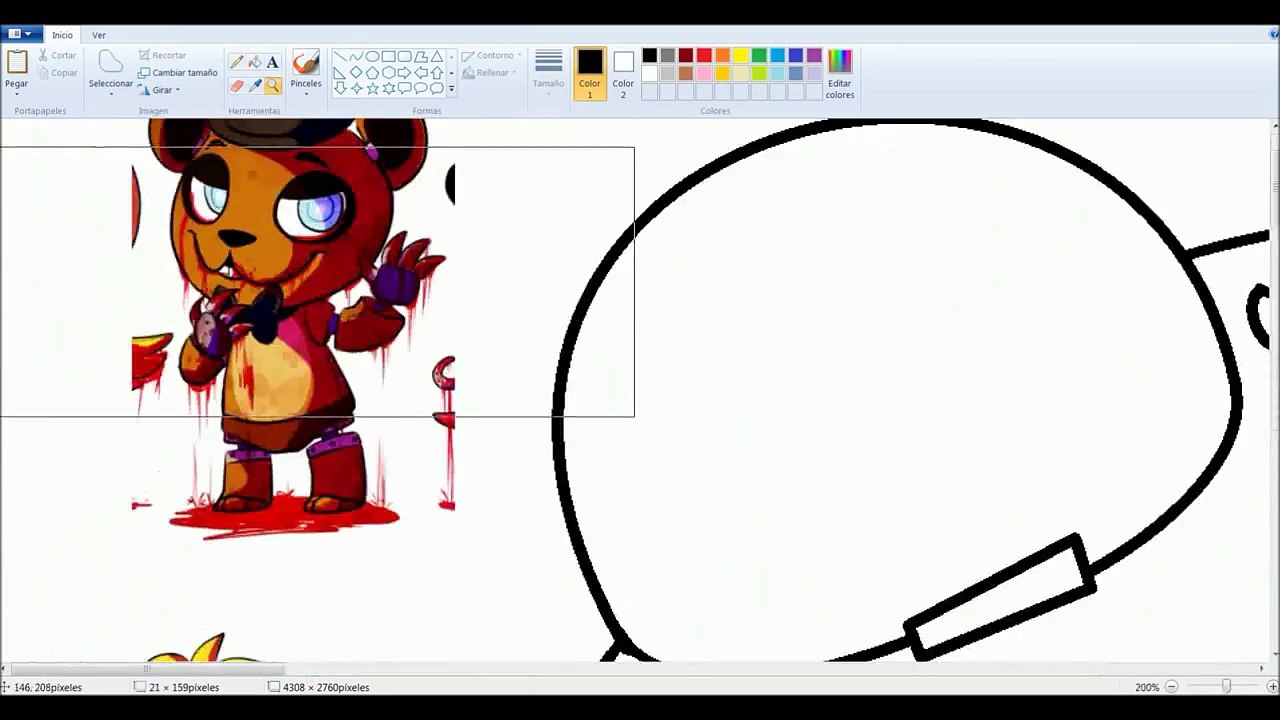Pick the five-point star shape

(372, 88)
